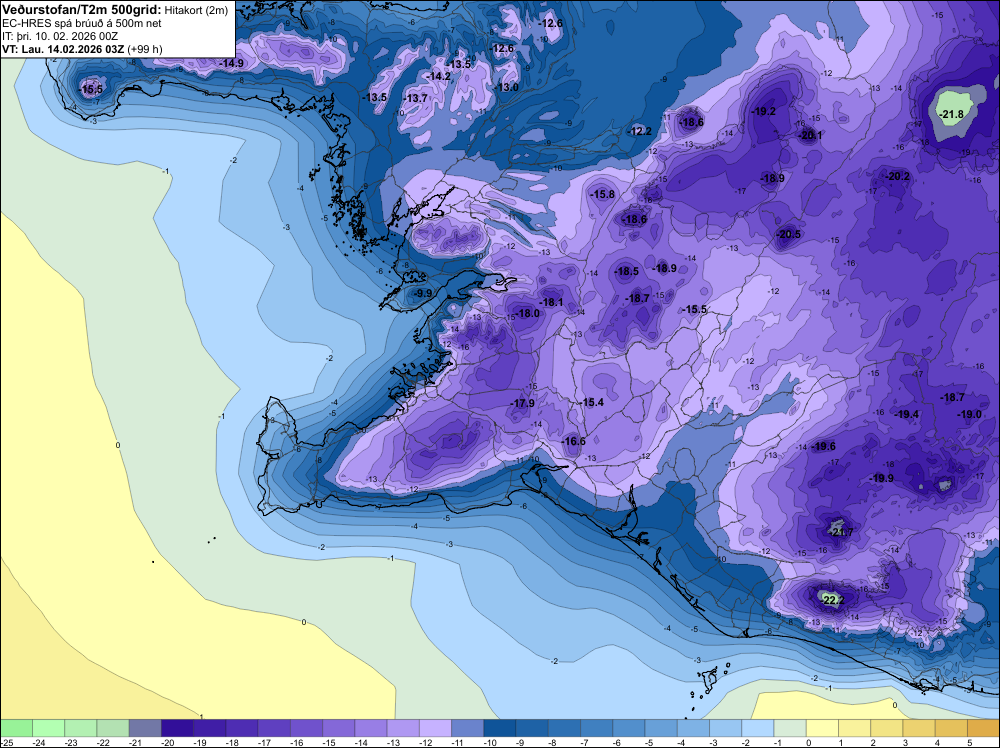This screenshot has width=1000, height=748.
Task: Select the -14.2 temperature value
Action: 439,76
